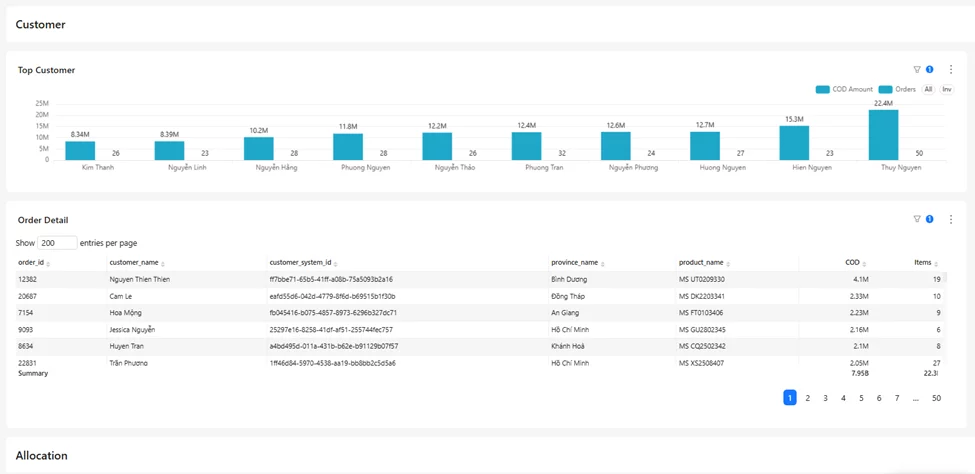The height and width of the screenshot is (474, 975).
Task: Click product name MS FT0103406
Action: point(702,313)
